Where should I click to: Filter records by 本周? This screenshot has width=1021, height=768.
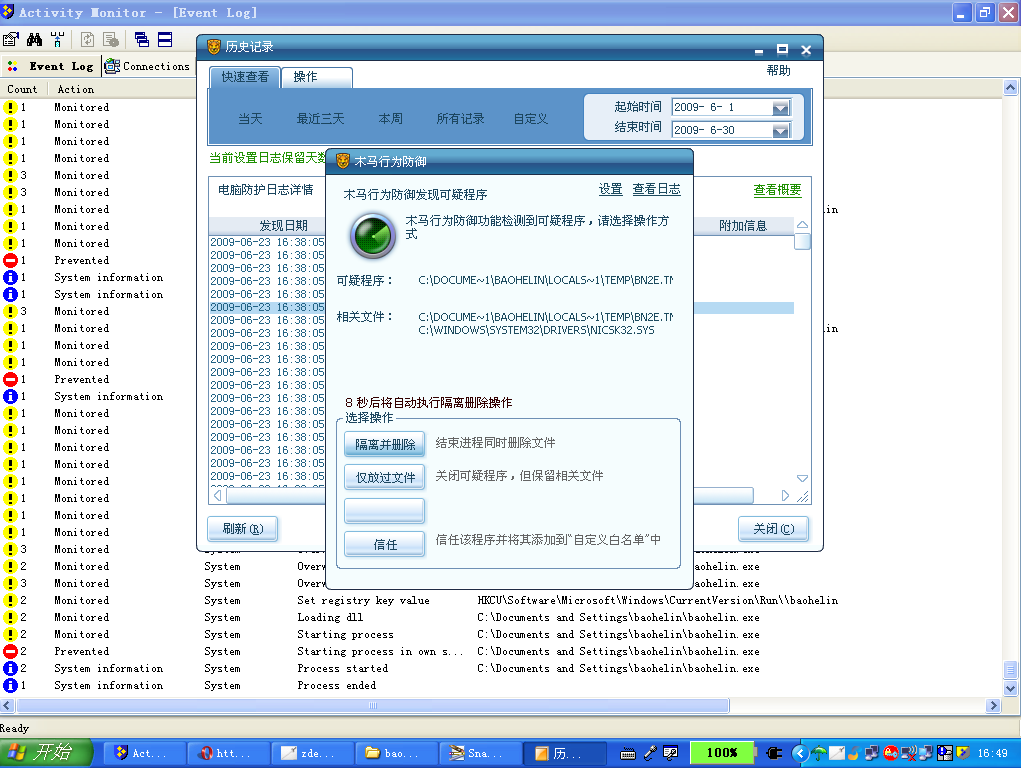coord(391,119)
